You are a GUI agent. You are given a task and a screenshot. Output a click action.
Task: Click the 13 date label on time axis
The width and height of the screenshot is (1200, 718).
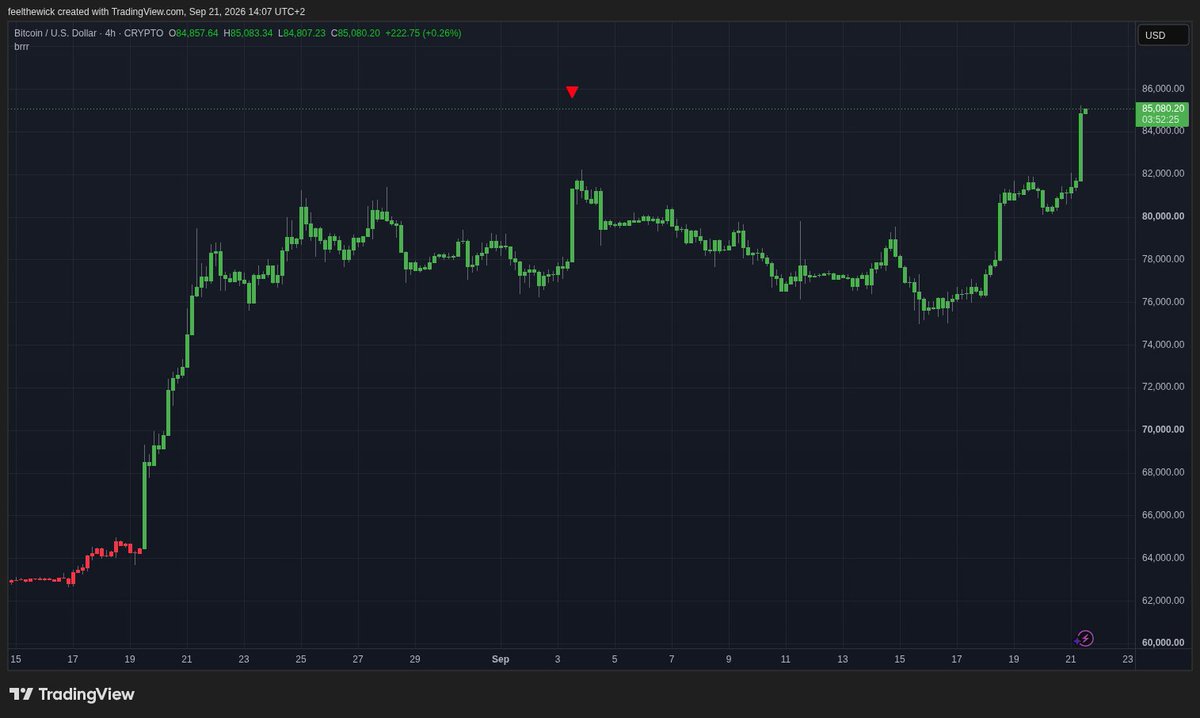(843, 659)
